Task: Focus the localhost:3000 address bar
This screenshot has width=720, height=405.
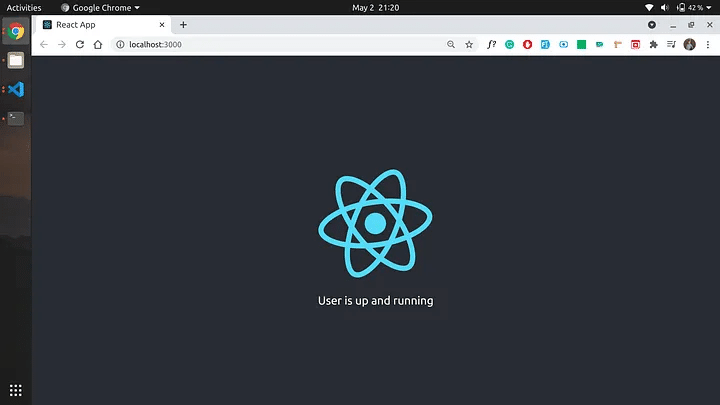Action: pos(294,45)
